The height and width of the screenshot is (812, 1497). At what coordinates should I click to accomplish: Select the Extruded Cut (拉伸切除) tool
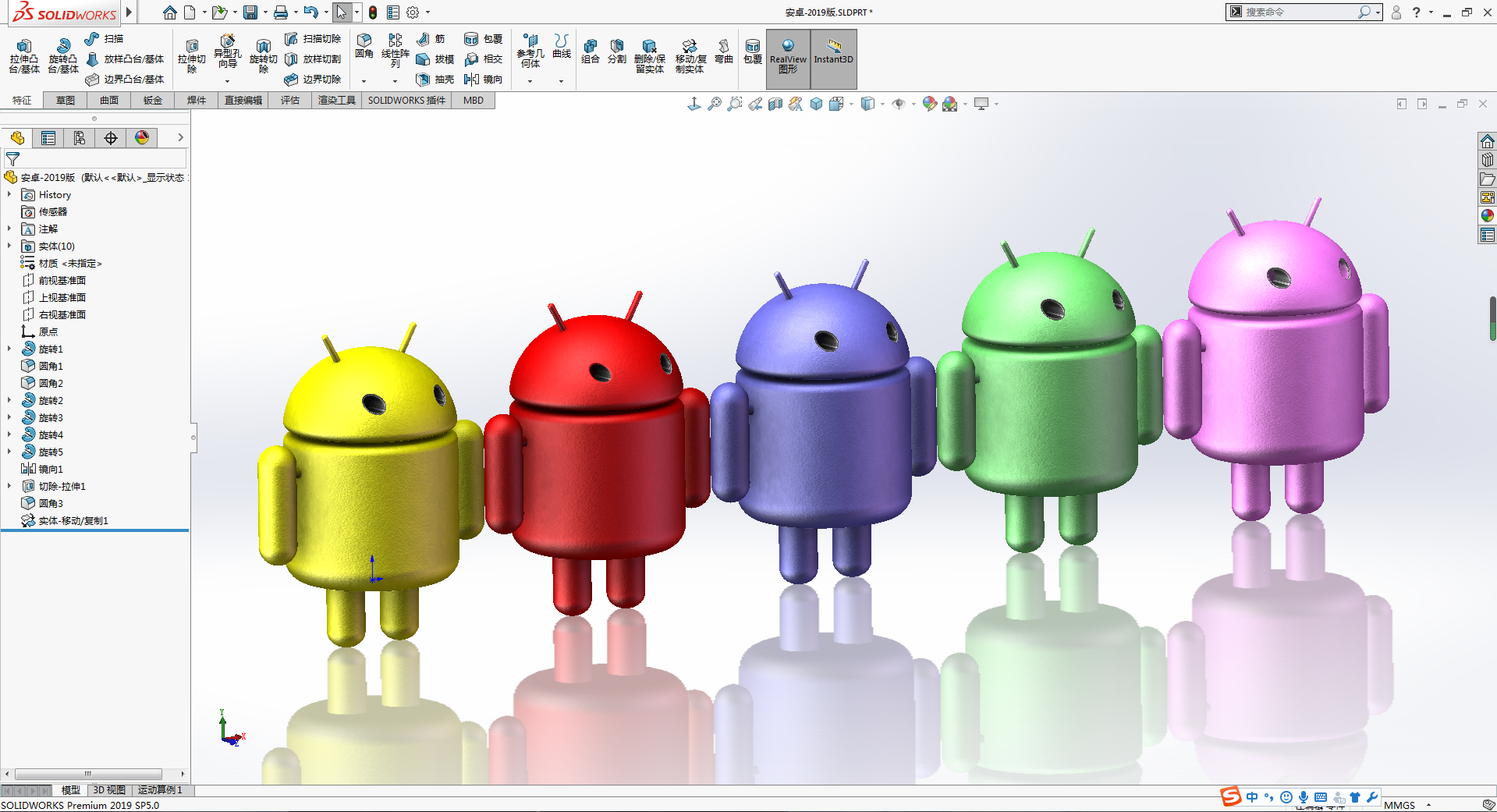point(191,56)
